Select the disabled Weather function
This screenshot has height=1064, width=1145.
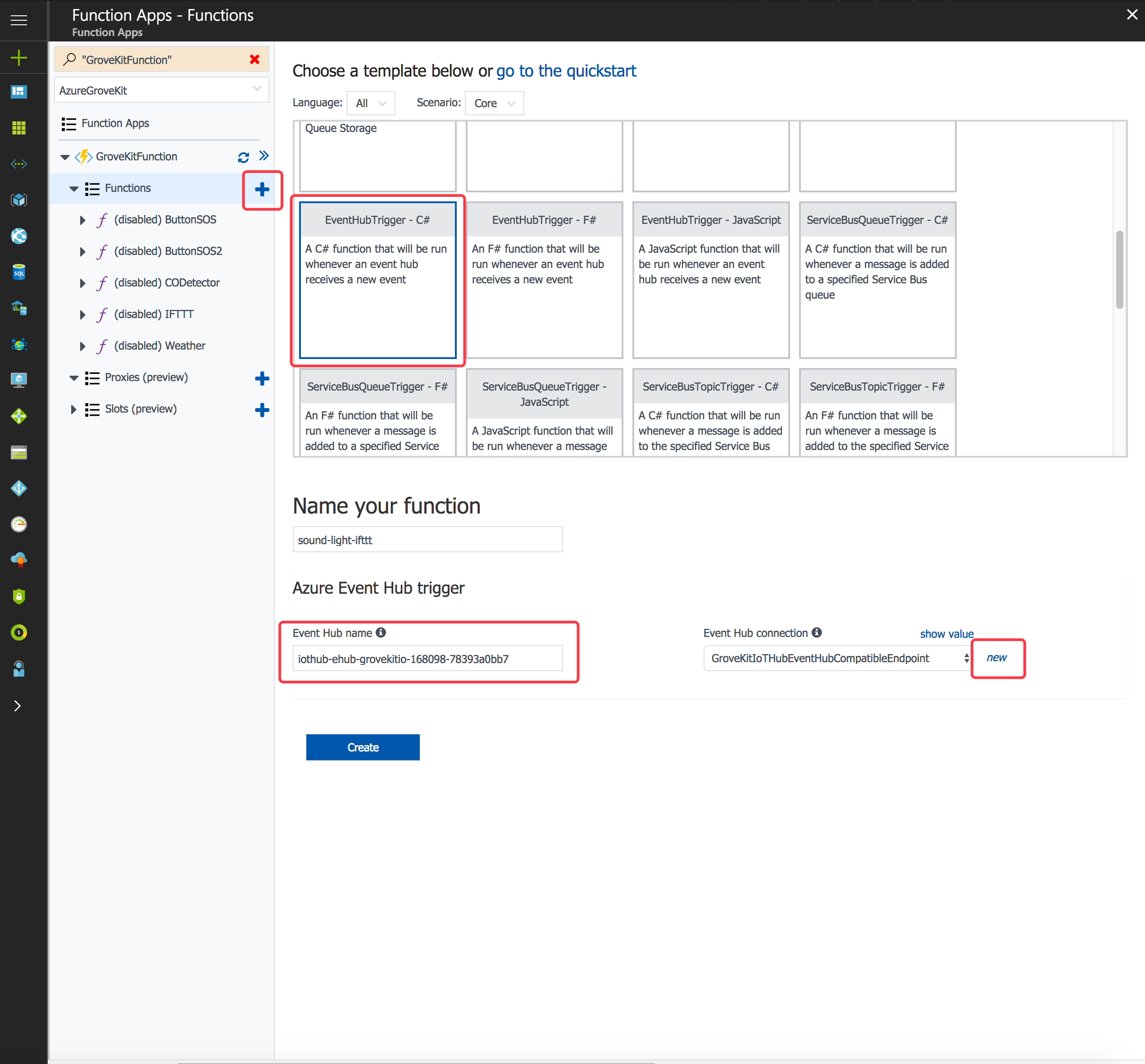pos(159,346)
